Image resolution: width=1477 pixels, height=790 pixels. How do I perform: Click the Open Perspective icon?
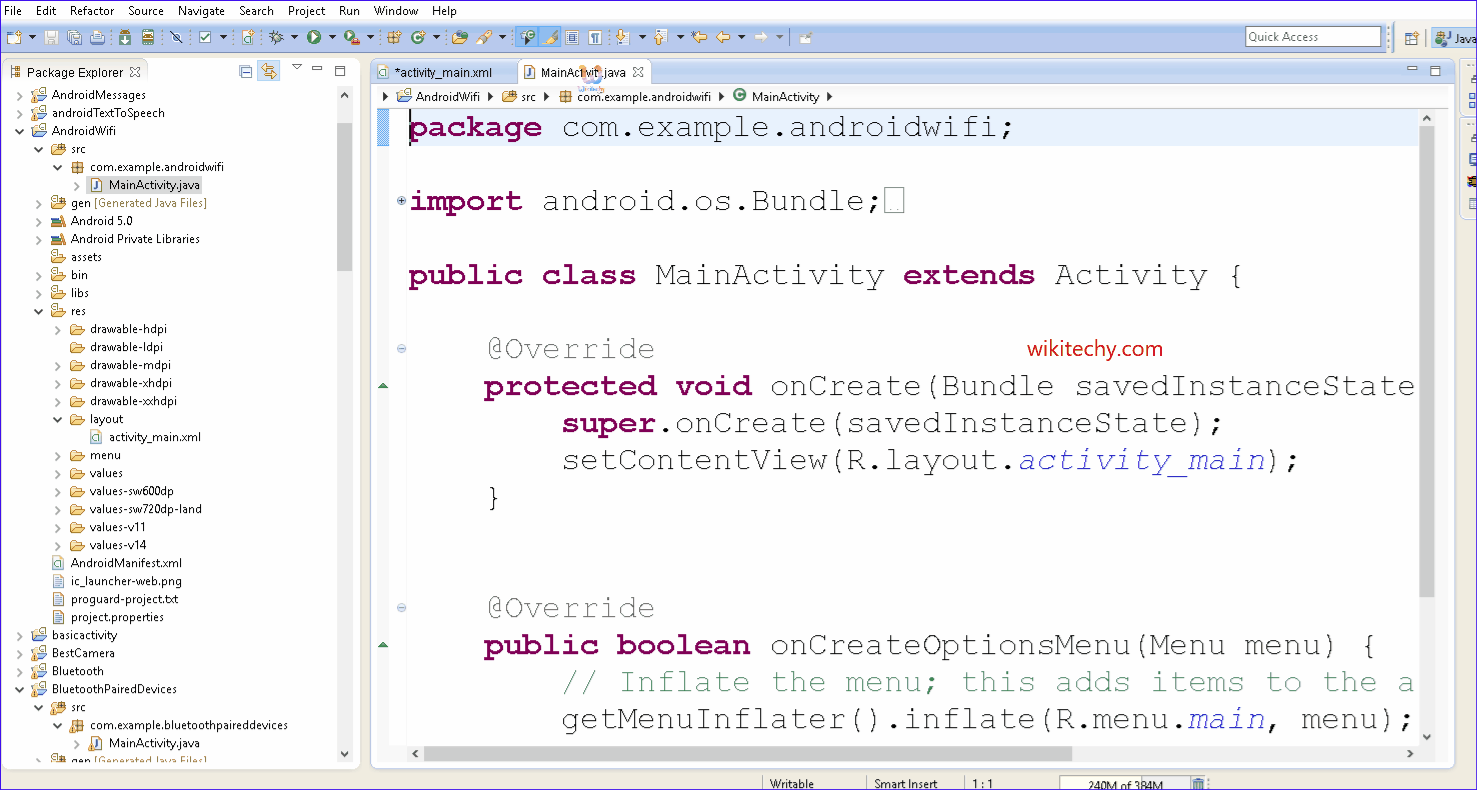pos(1411,38)
